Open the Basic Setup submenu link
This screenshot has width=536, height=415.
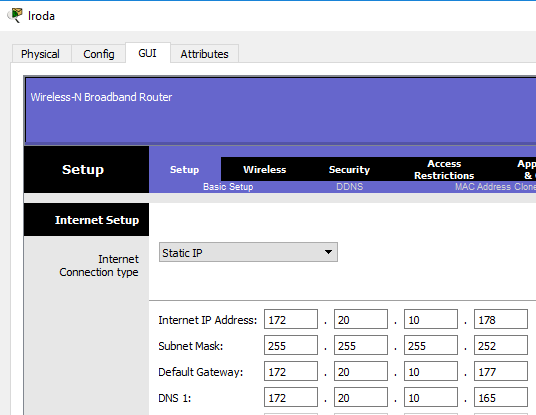pos(228,187)
